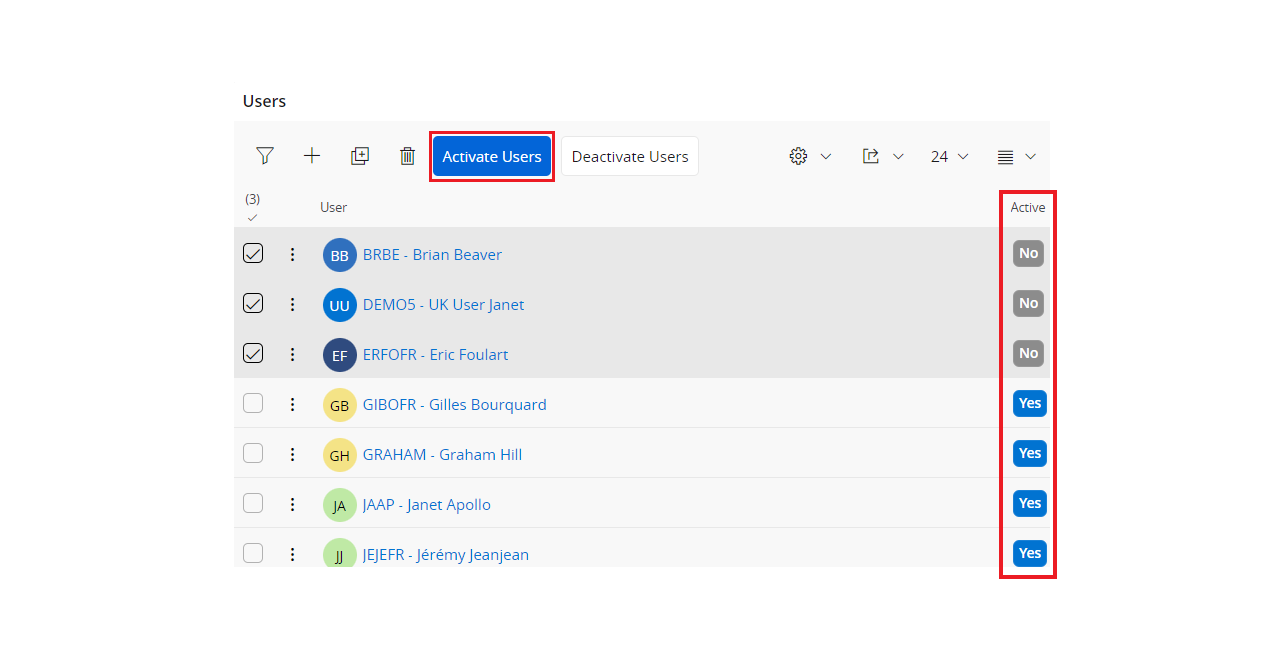Screen dimensions: 1284x648
Task: Click the Active column header
Action: click(x=1027, y=207)
